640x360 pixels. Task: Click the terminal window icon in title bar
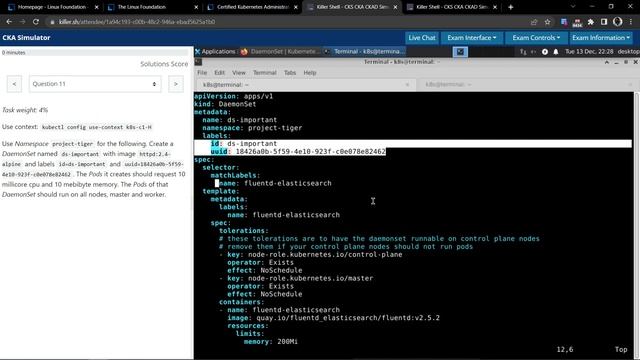198,62
